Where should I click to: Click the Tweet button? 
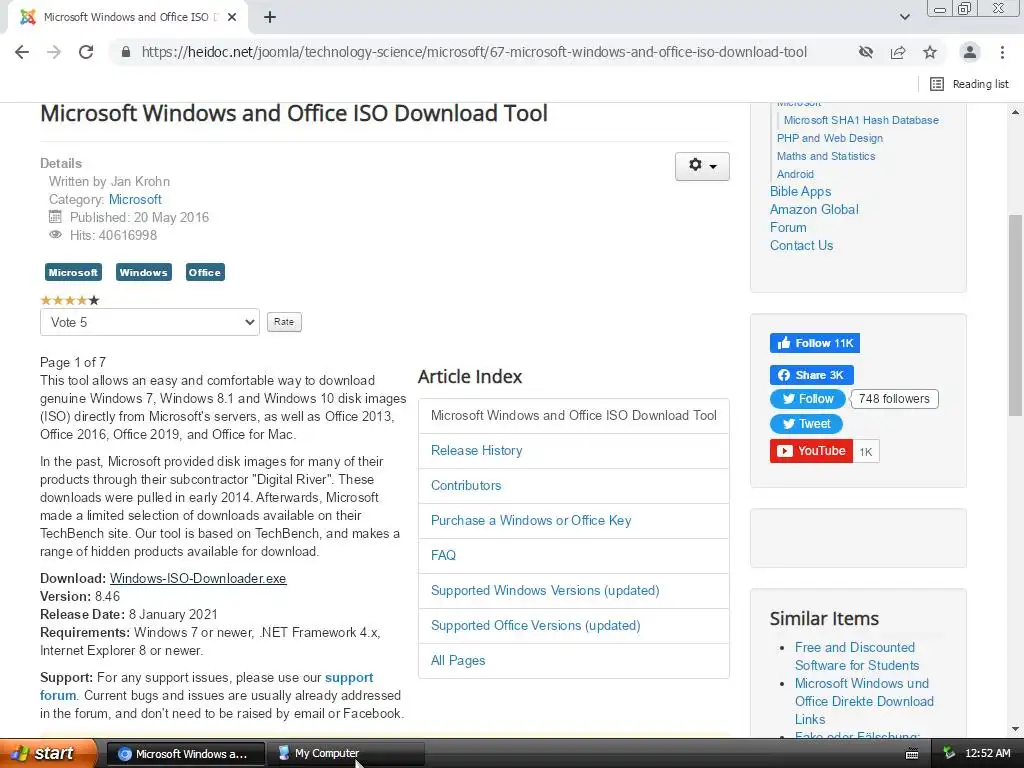tap(807, 424)
